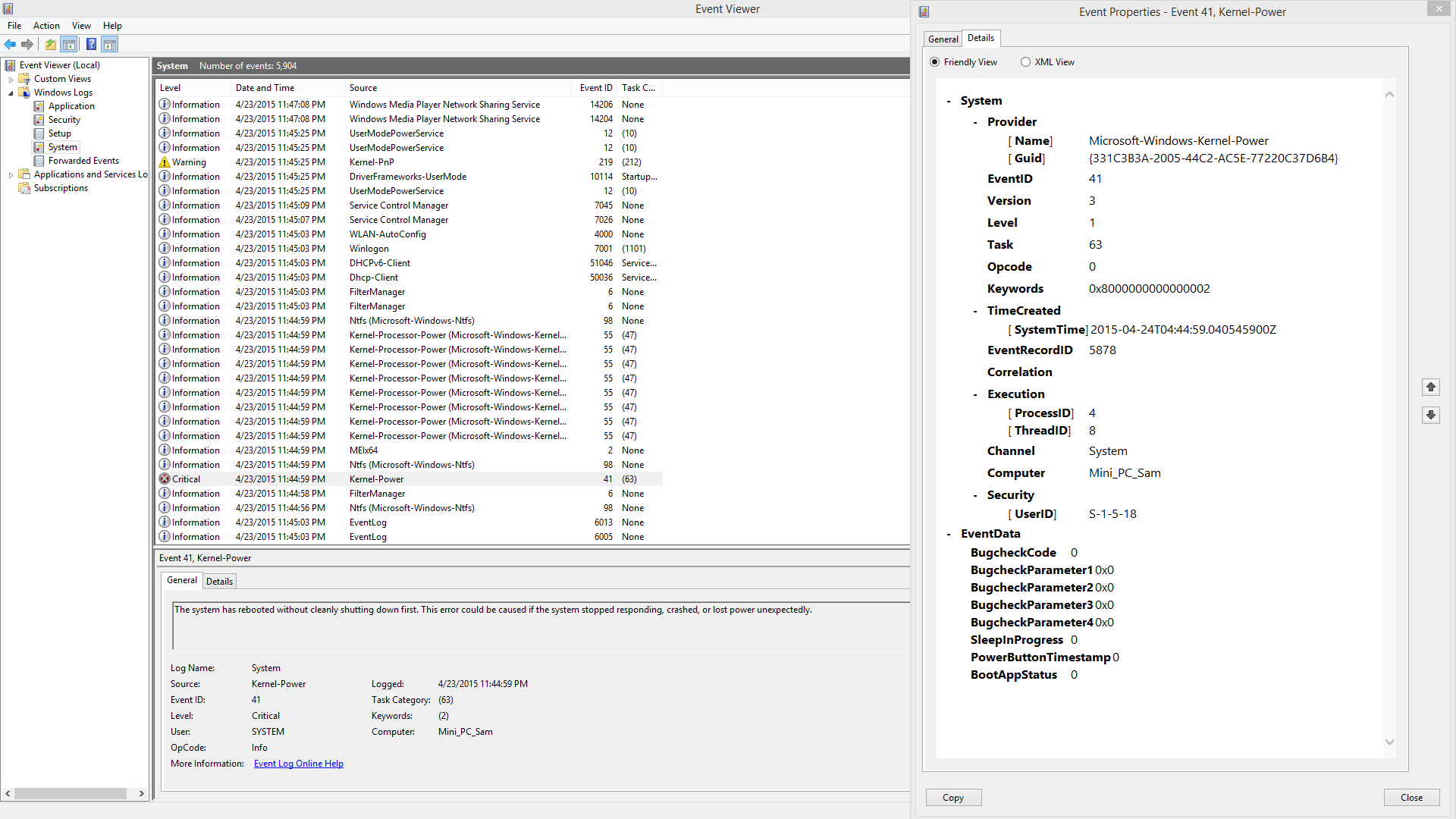Collapse the EventData section
1456x819 pixels.
click(x=949, y=534)
